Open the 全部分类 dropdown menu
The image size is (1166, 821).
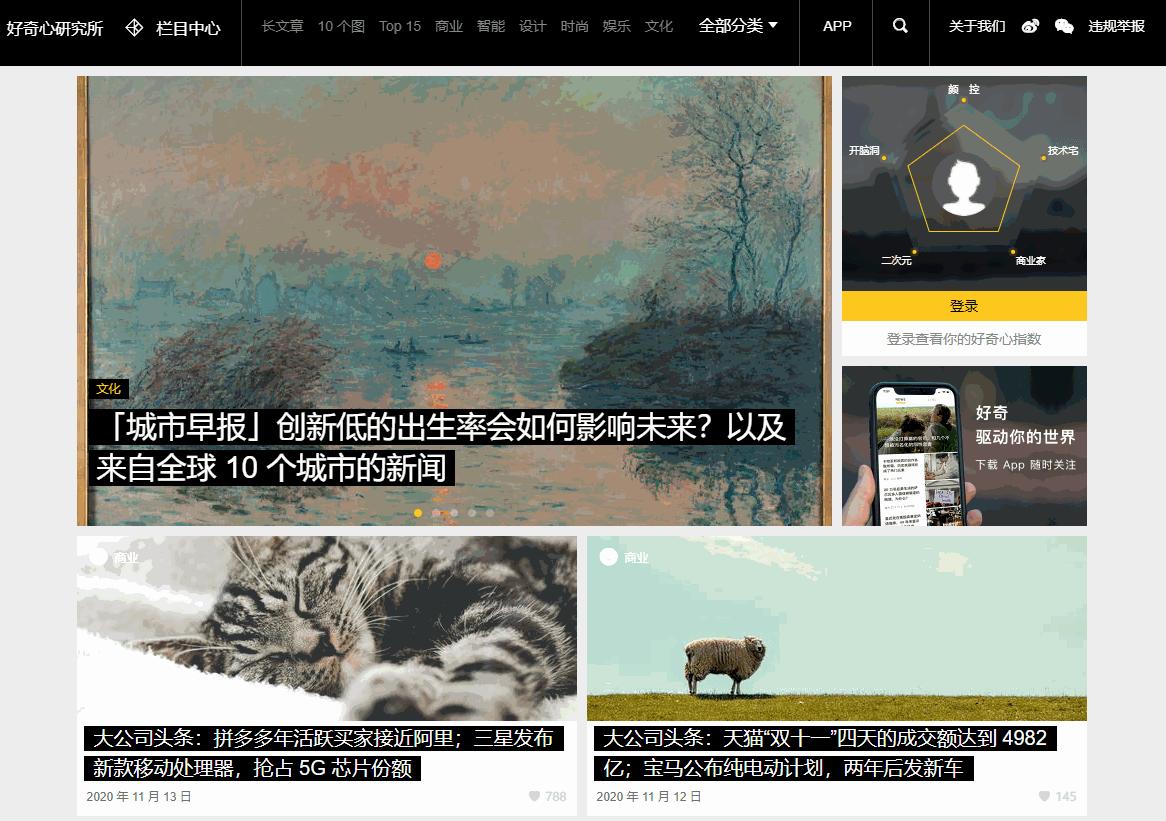click(x=738, y=27)
